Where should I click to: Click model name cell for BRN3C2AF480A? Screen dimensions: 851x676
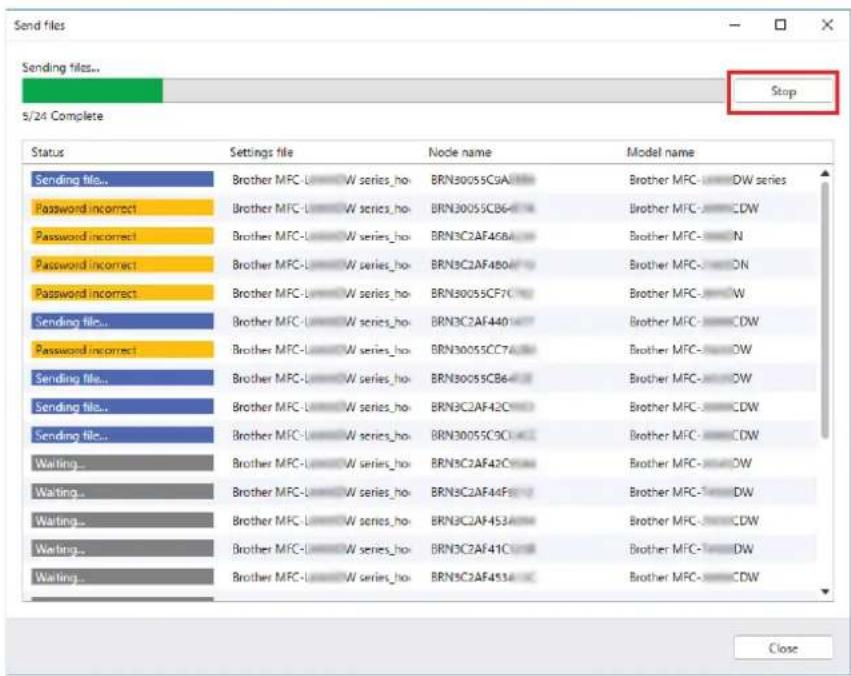(x=689, y=265)
